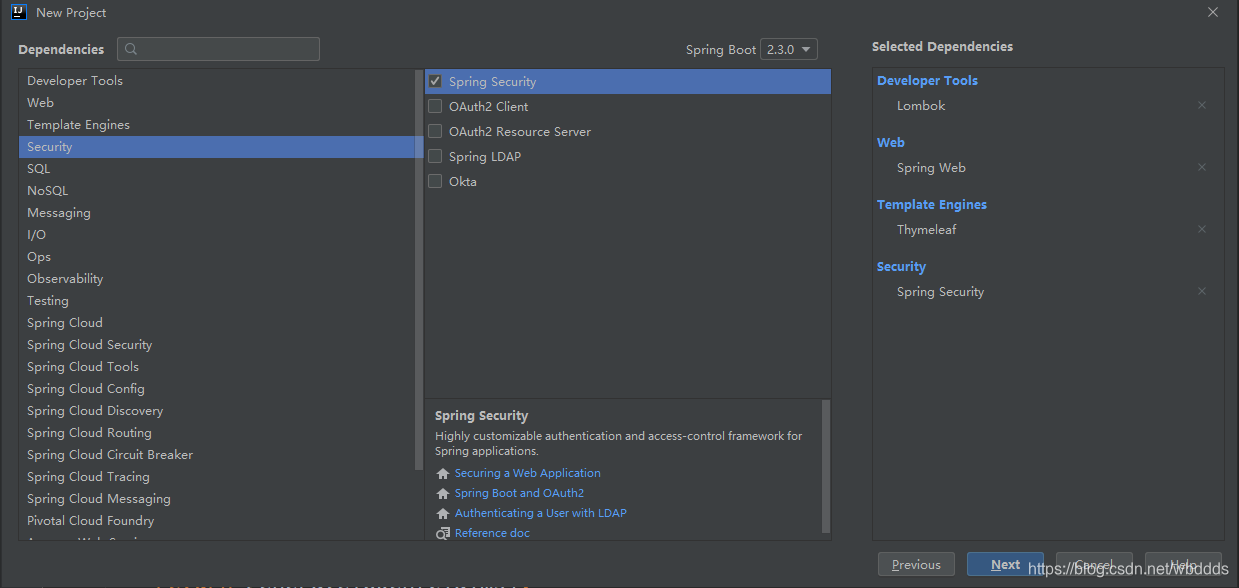Image resolution: width=1239 pixels, height=588 pixels.
Task: Enable Spring LDAP dependency
Action: (435, 156)
